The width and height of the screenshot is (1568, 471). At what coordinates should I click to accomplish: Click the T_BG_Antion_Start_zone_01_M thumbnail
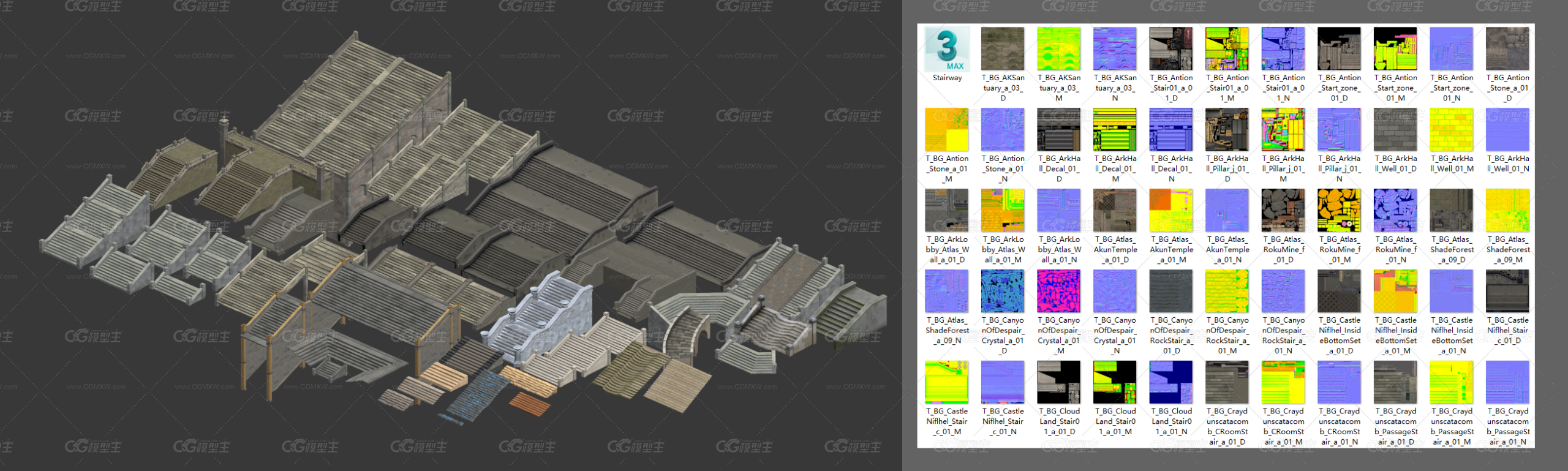(1396, 49)
